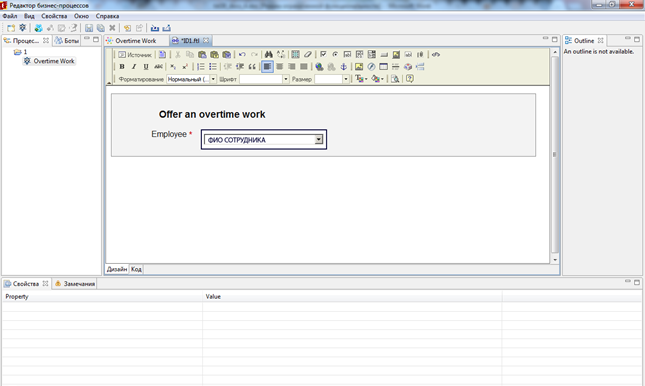
Task: Insert a selection list form field
Action: [x=372, y=54]
